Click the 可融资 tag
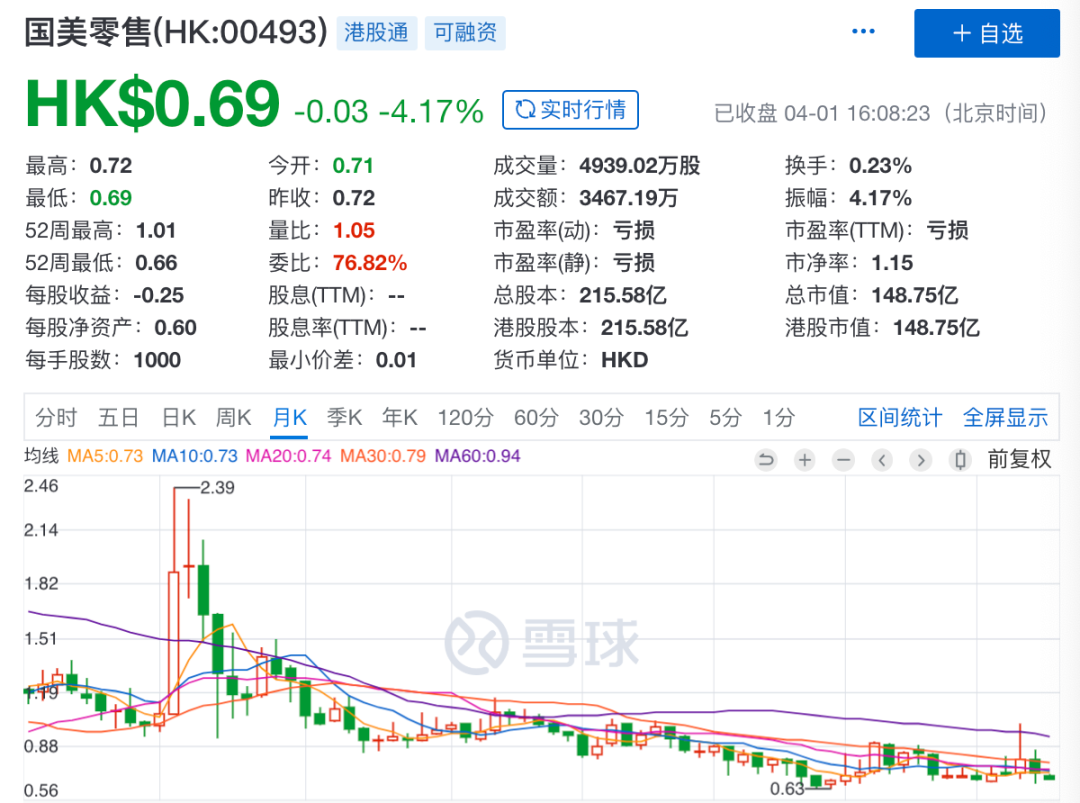Screen dimensions: 1080x803 coord(466,32)
